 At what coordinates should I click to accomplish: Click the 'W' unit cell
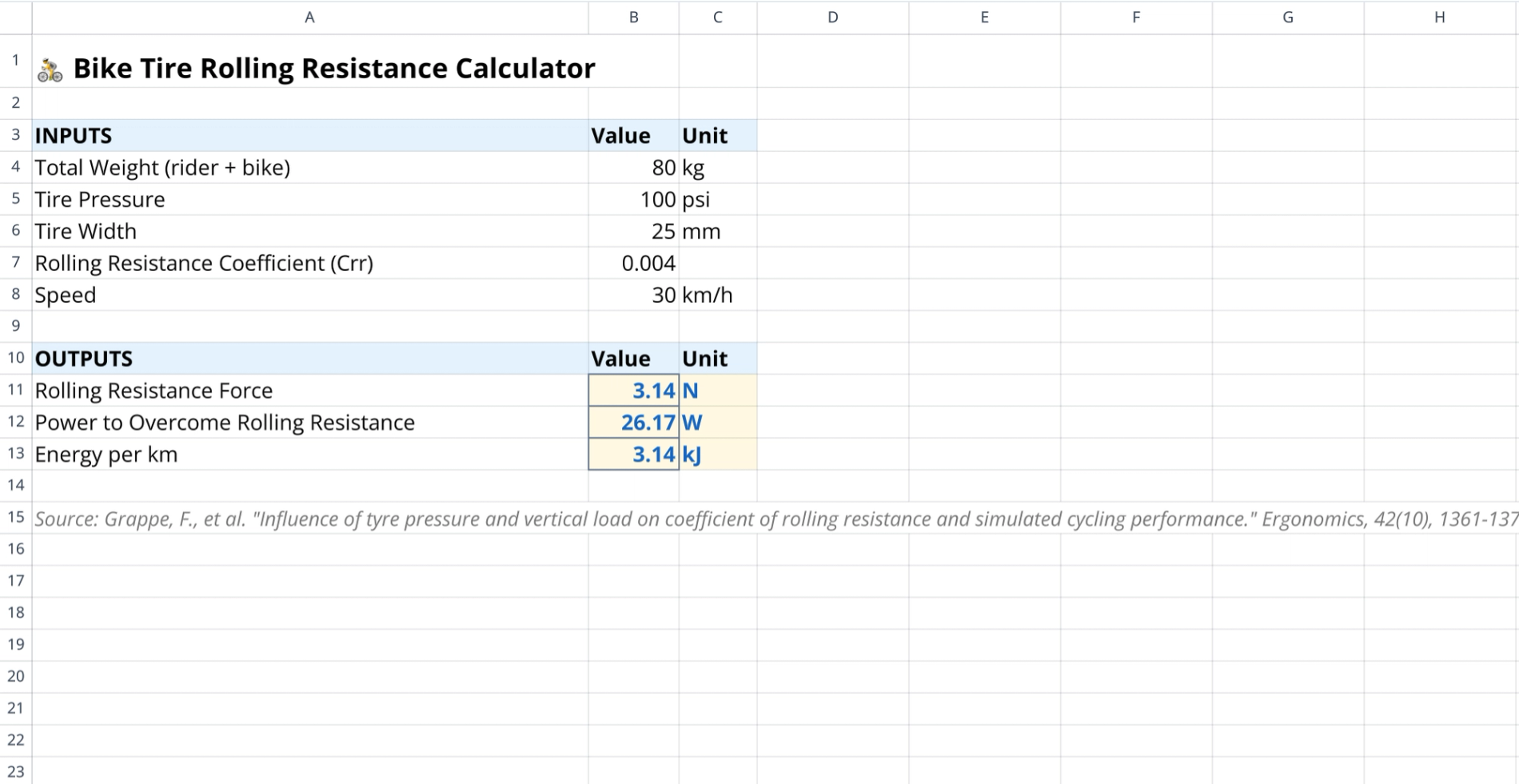click(718, 423)
